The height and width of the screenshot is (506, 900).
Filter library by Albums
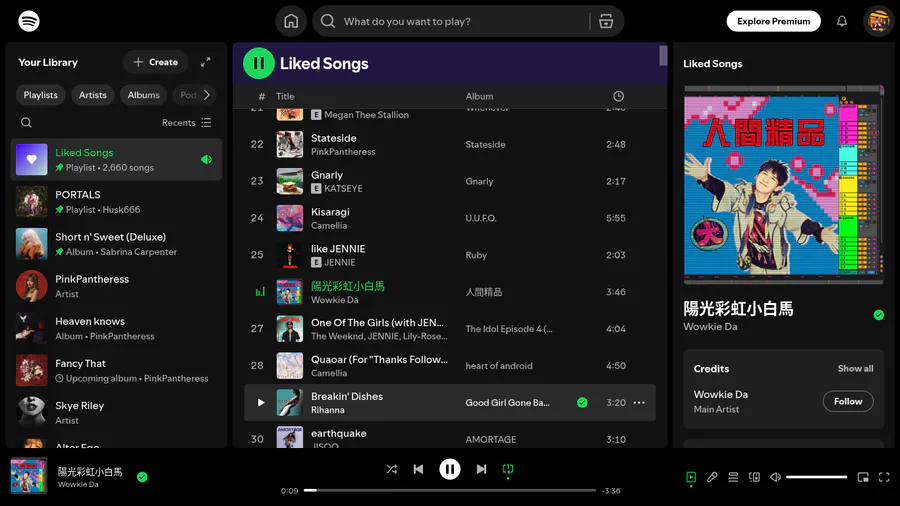click(x=143, y=95)
